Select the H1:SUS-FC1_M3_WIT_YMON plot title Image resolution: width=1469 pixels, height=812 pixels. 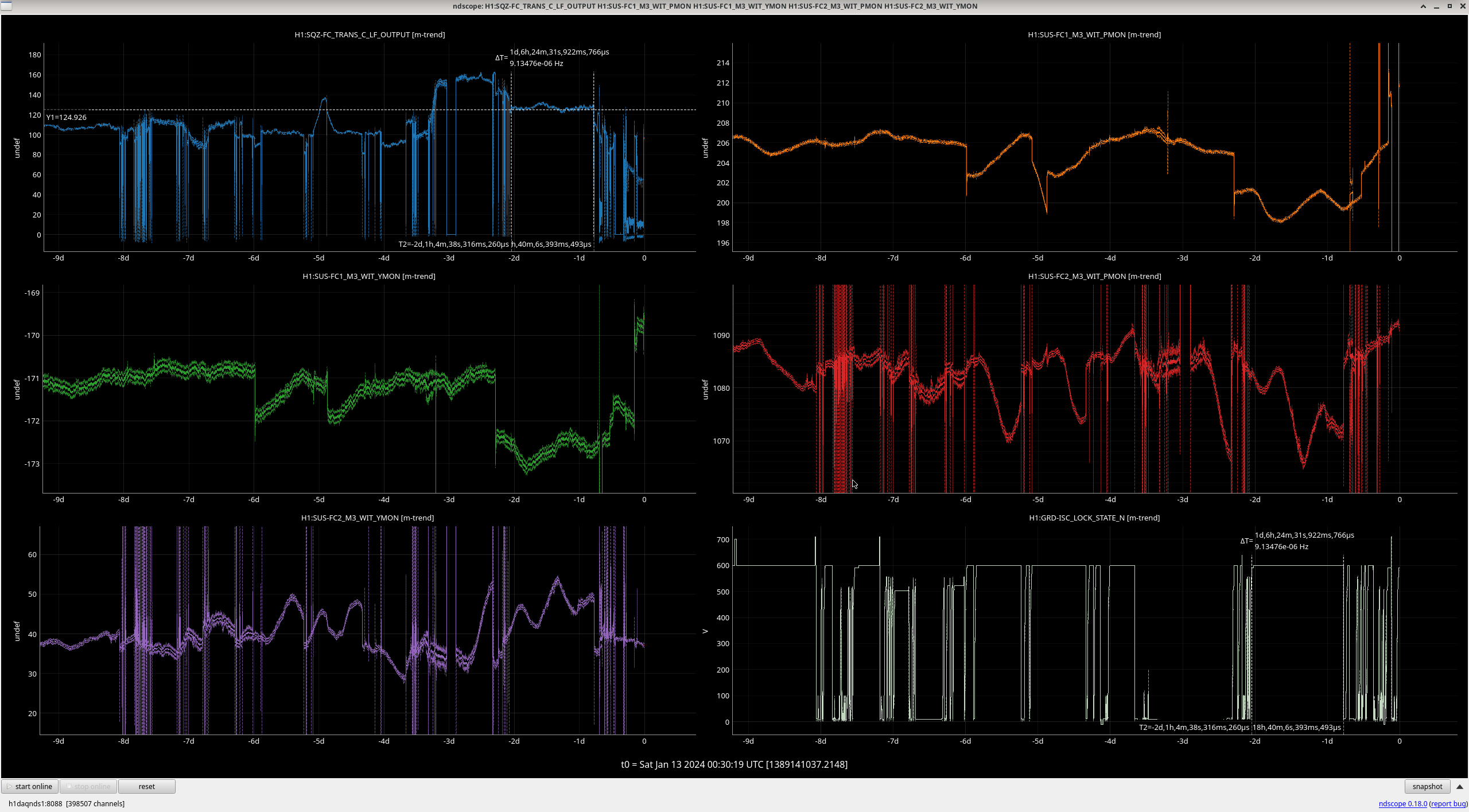[368, 276]
